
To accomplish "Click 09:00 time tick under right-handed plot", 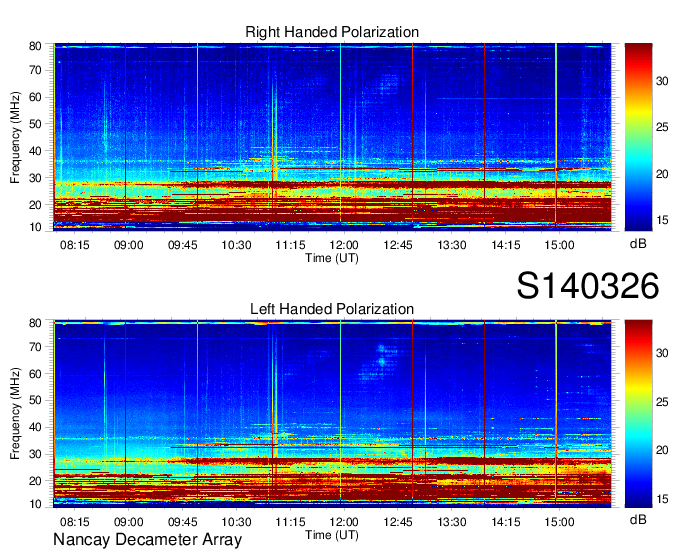I will coord(128,245).
